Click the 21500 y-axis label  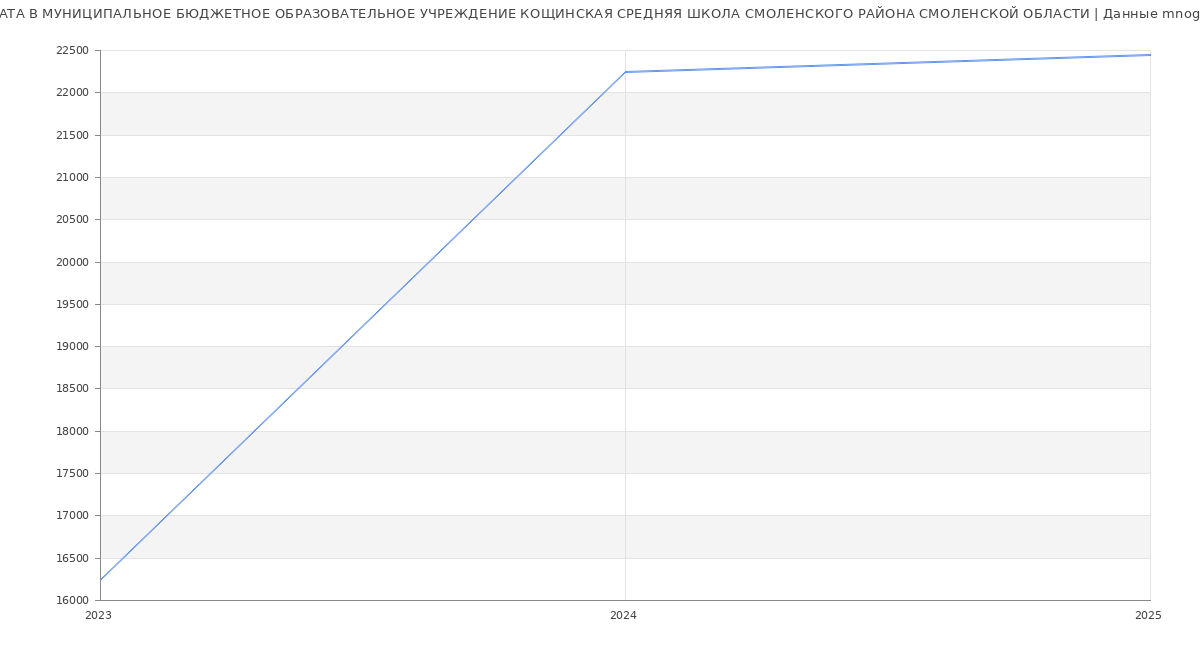pyautogui.click(x=73, y=135)
